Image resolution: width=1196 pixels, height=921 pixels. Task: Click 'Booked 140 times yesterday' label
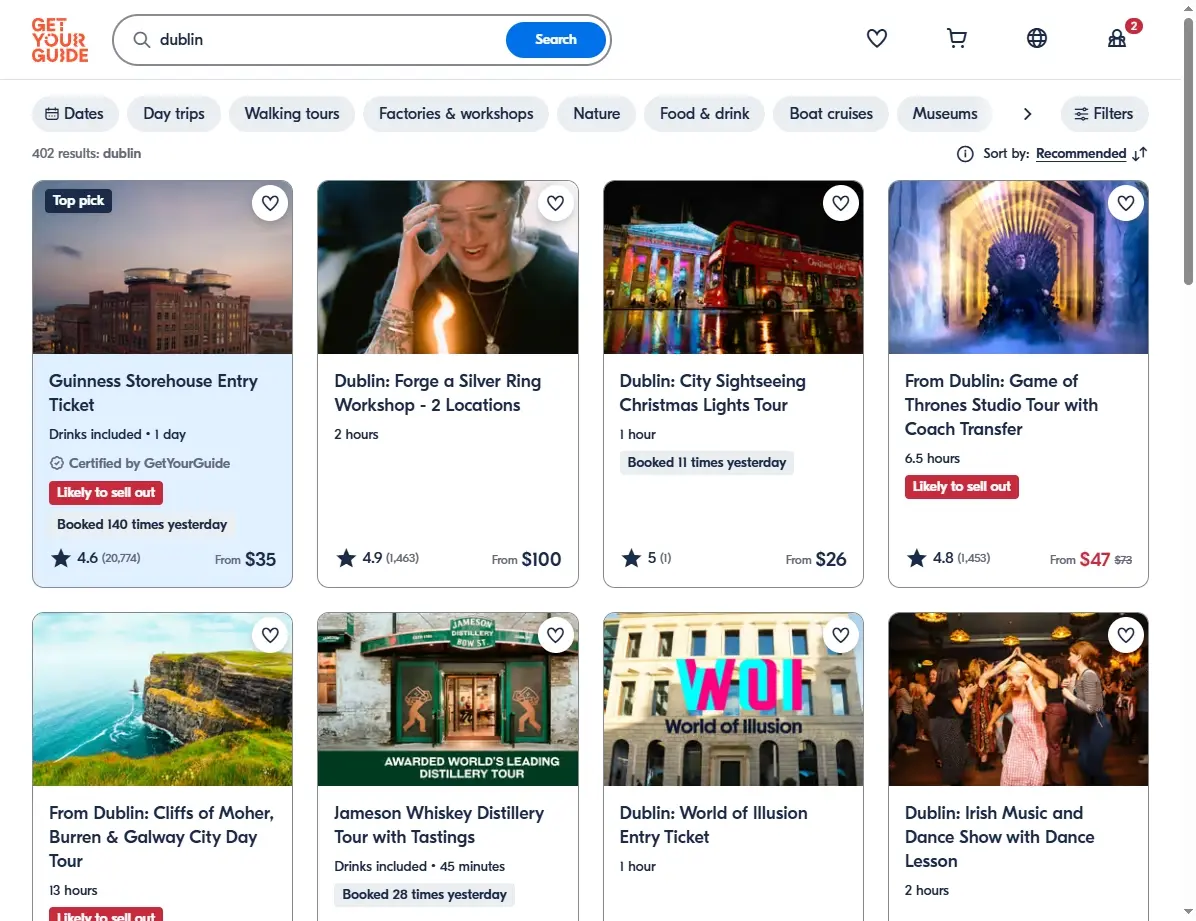coord(142,524)
